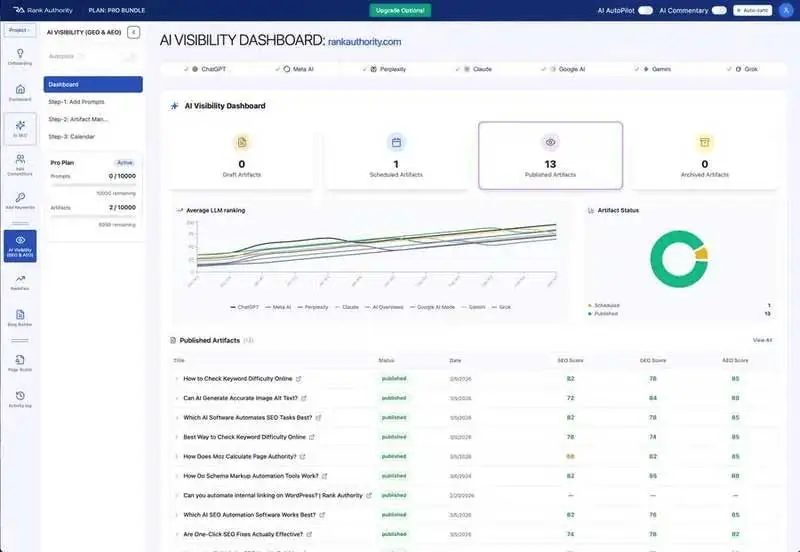Expand row Which AI SEO Automation Software Works Best
800x552 pixels.
(x=177, y=515)
